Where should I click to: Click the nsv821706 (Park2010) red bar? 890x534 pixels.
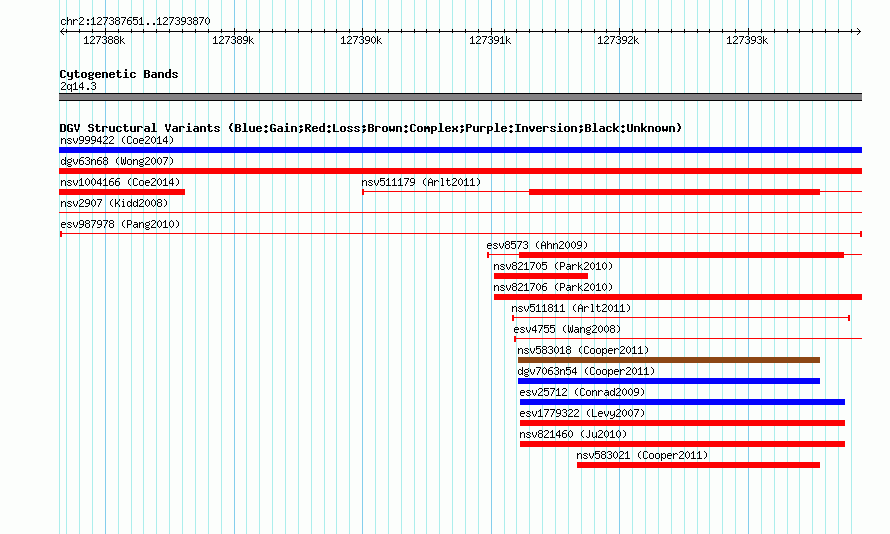(678, 297)
